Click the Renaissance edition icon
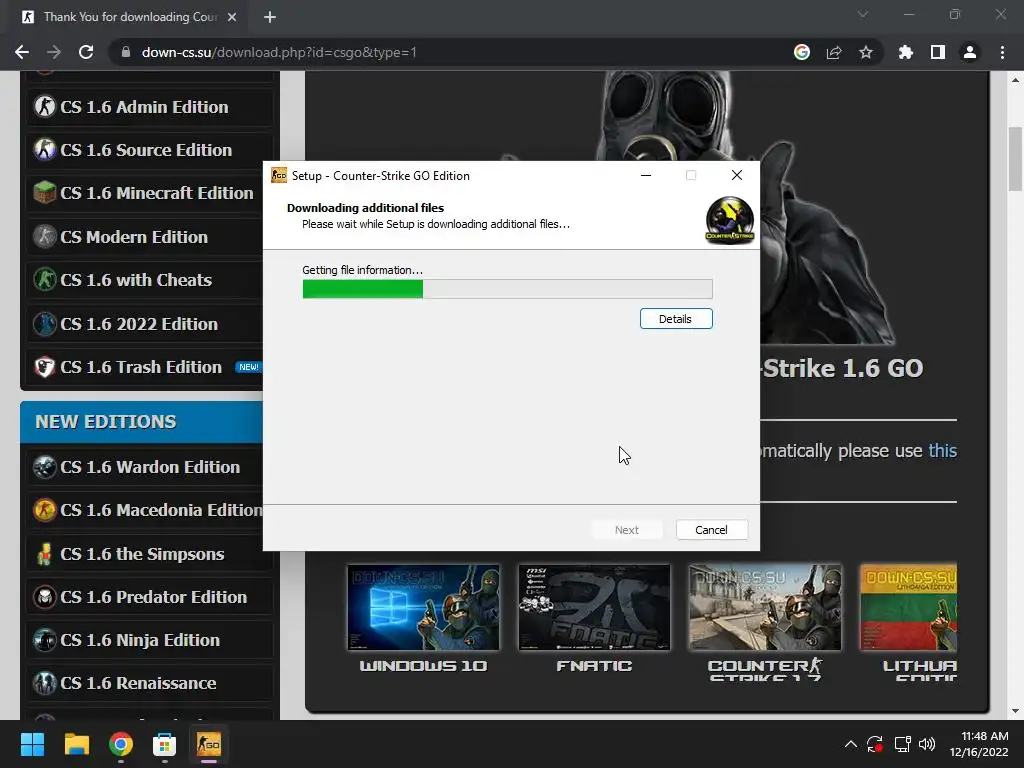Viewport: 1024px width, 768px height. coord(44,683)
